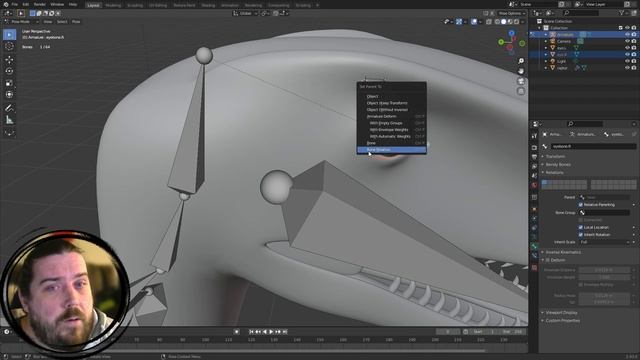Image resolution: width=640 pixels, height=360 pixels.
Task: Switch to the Animation workspace tab
Action: (x=230, y=5)
